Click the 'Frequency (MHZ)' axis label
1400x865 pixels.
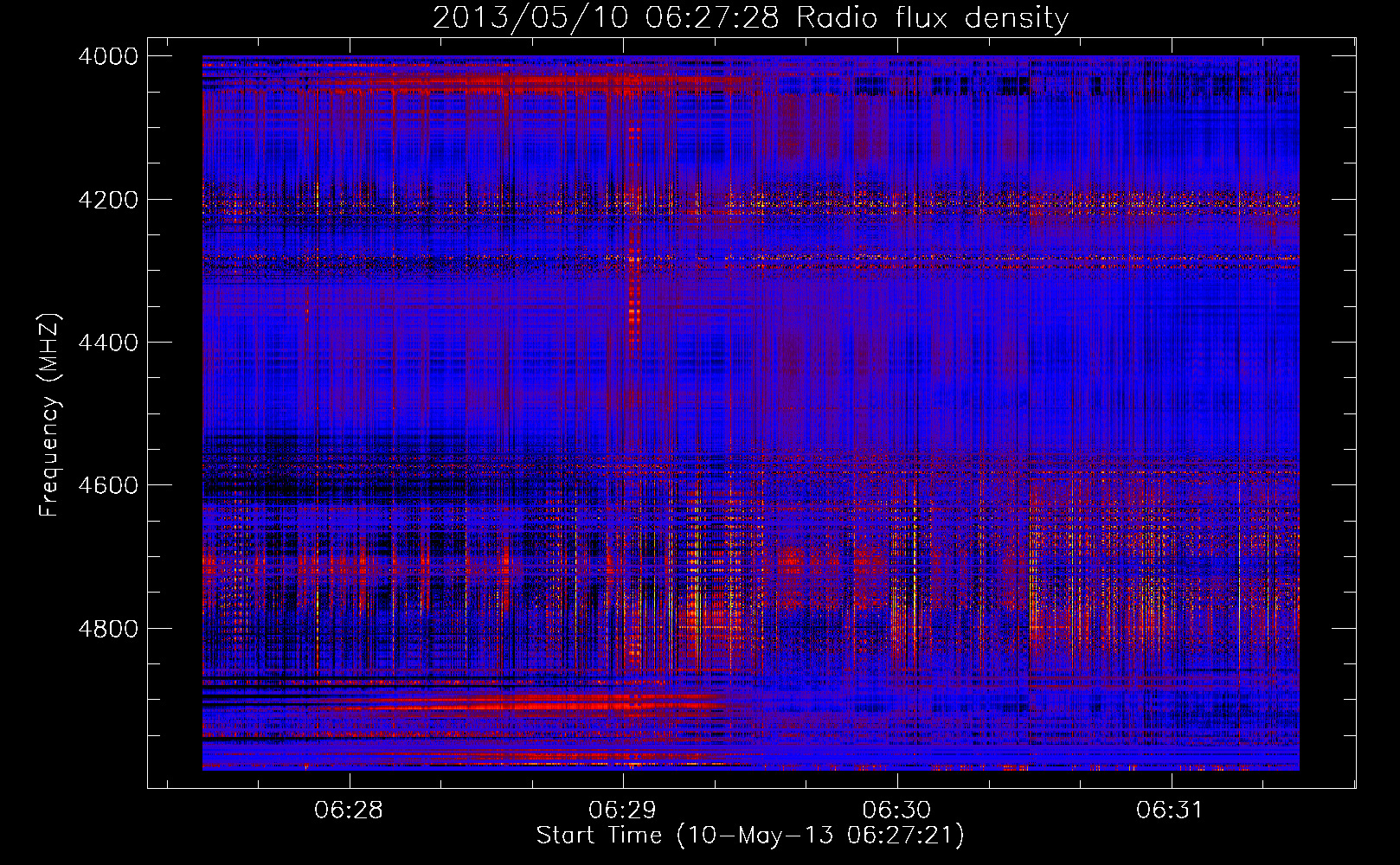(x=49, y=415)
